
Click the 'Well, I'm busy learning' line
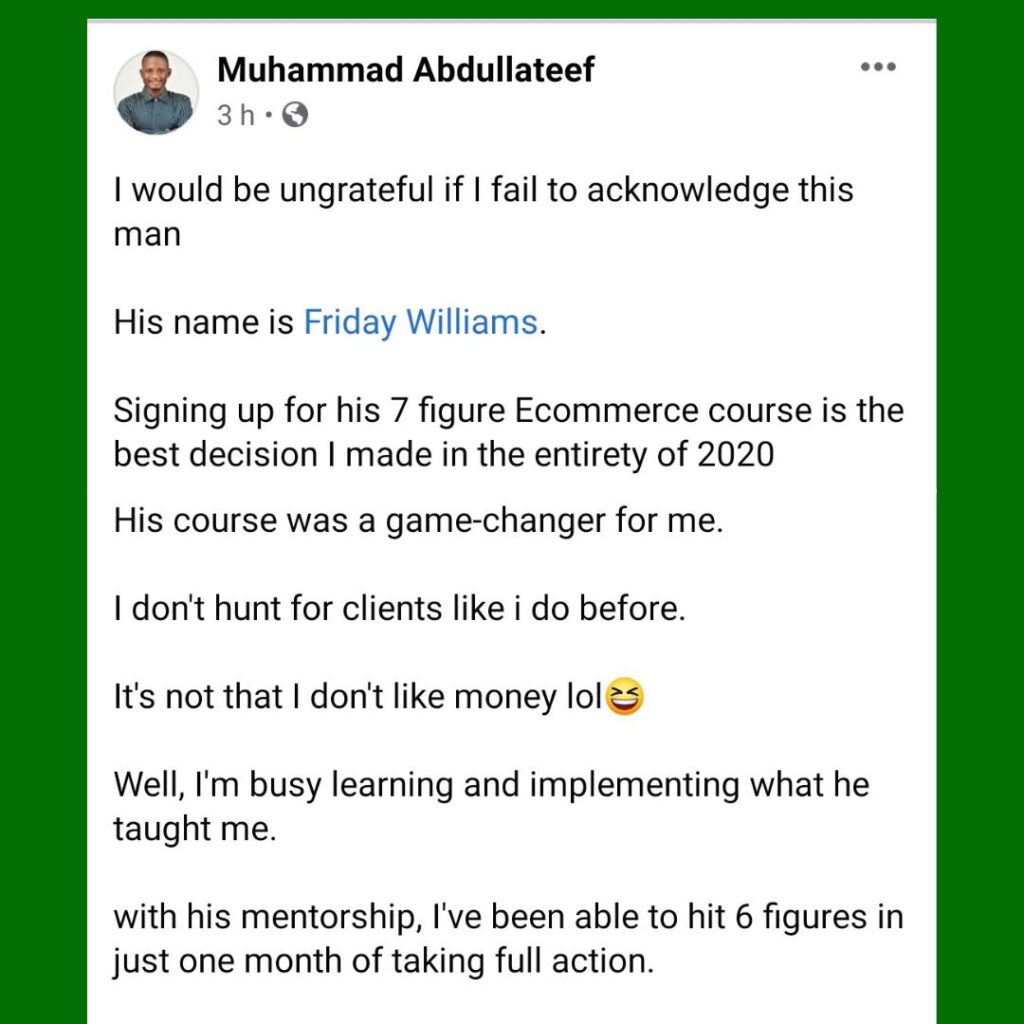click(x=491, y=786)
